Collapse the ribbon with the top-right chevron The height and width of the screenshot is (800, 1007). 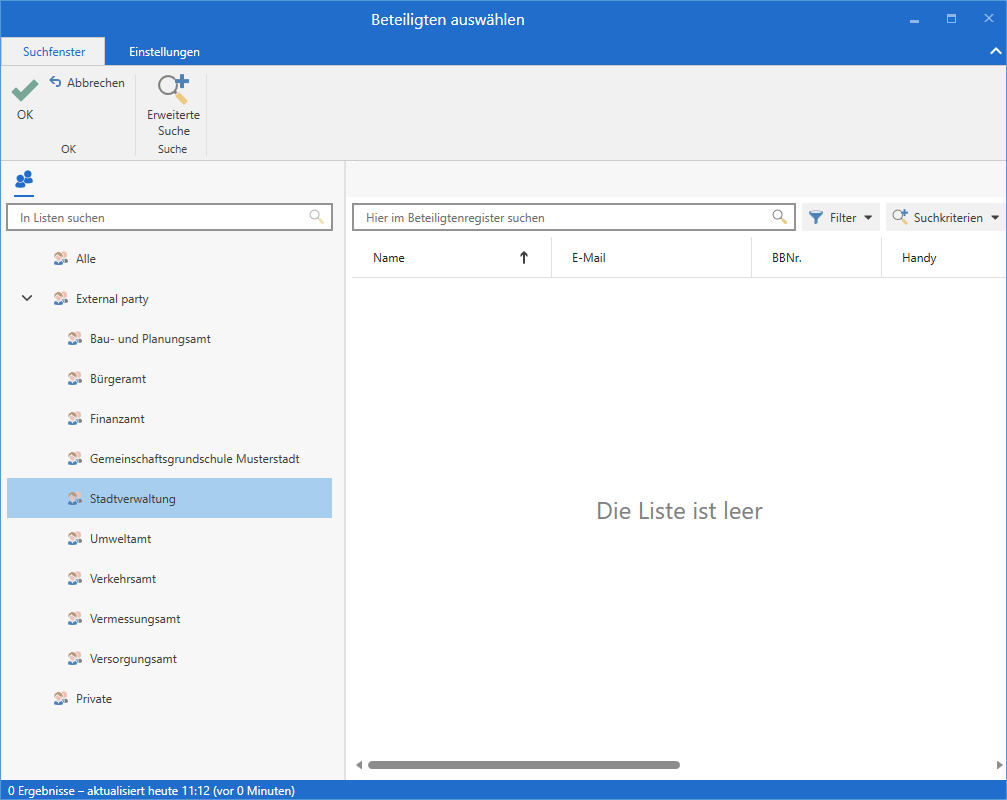(995, 51)
